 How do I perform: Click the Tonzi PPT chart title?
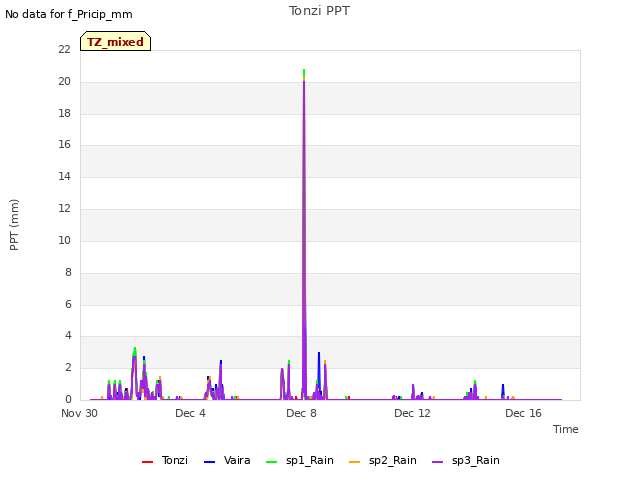[x=319, y=11]
